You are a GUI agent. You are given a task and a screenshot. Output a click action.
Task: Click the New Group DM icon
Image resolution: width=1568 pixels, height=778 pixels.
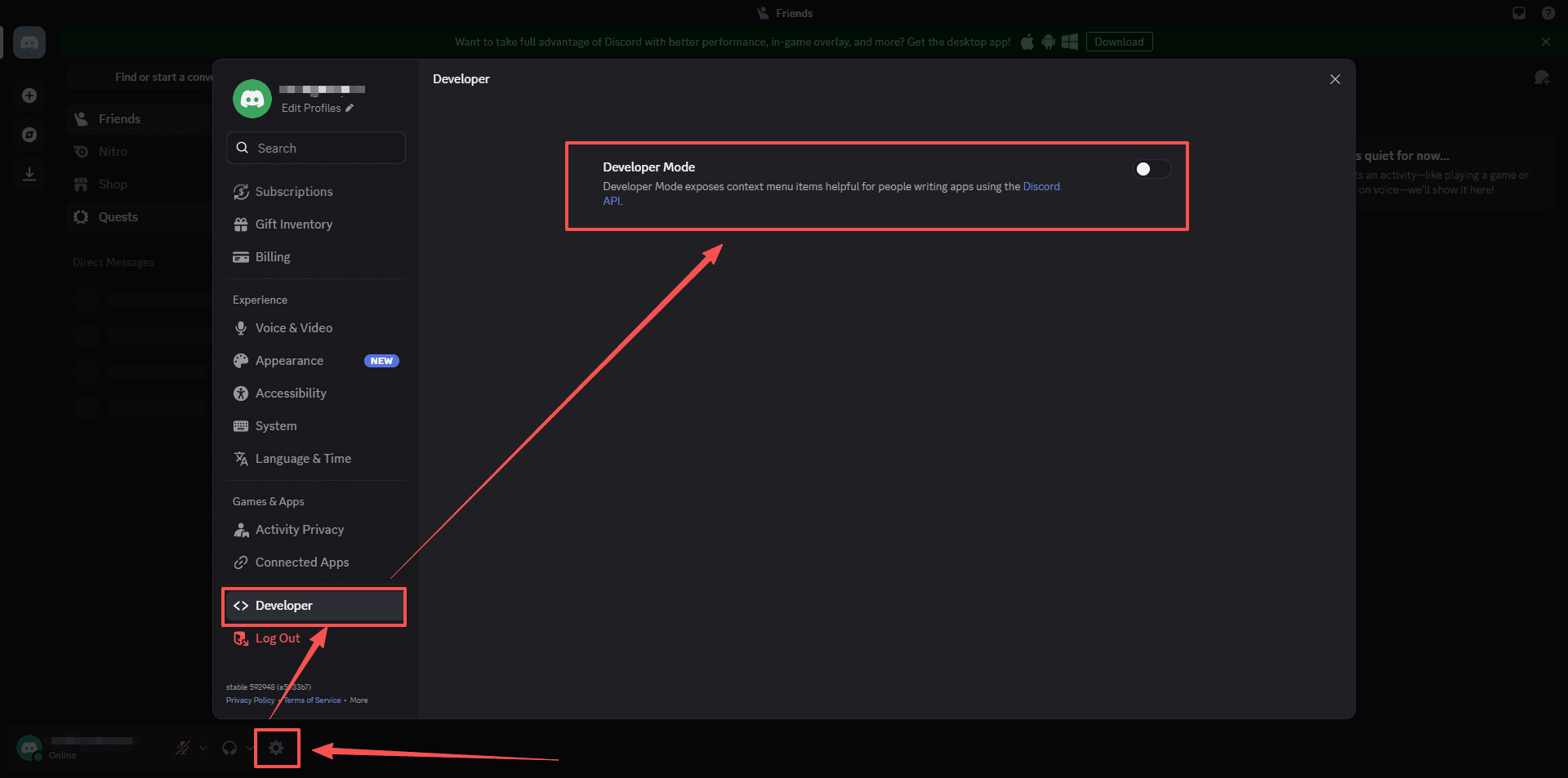[1542, 78]
